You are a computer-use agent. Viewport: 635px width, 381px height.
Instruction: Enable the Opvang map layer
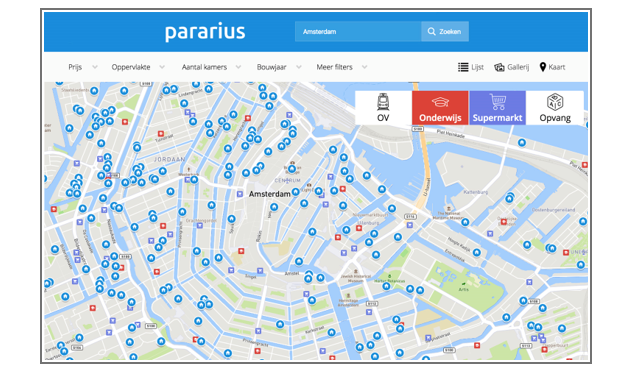click(x=555, y=108)
